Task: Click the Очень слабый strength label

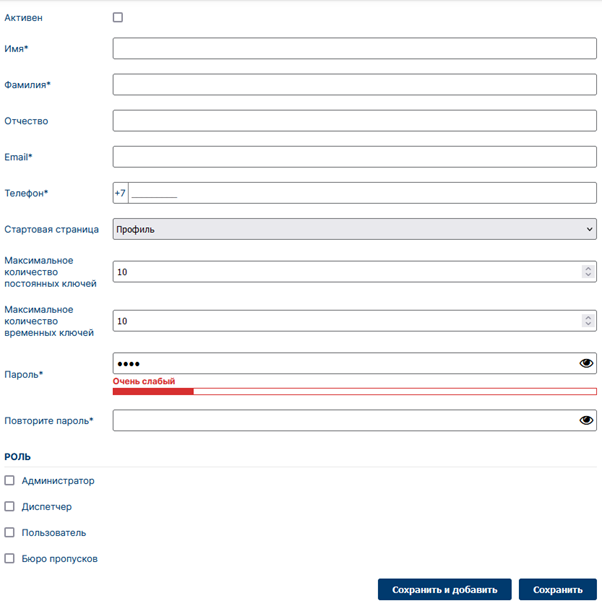Action: [x=144, y=381]
